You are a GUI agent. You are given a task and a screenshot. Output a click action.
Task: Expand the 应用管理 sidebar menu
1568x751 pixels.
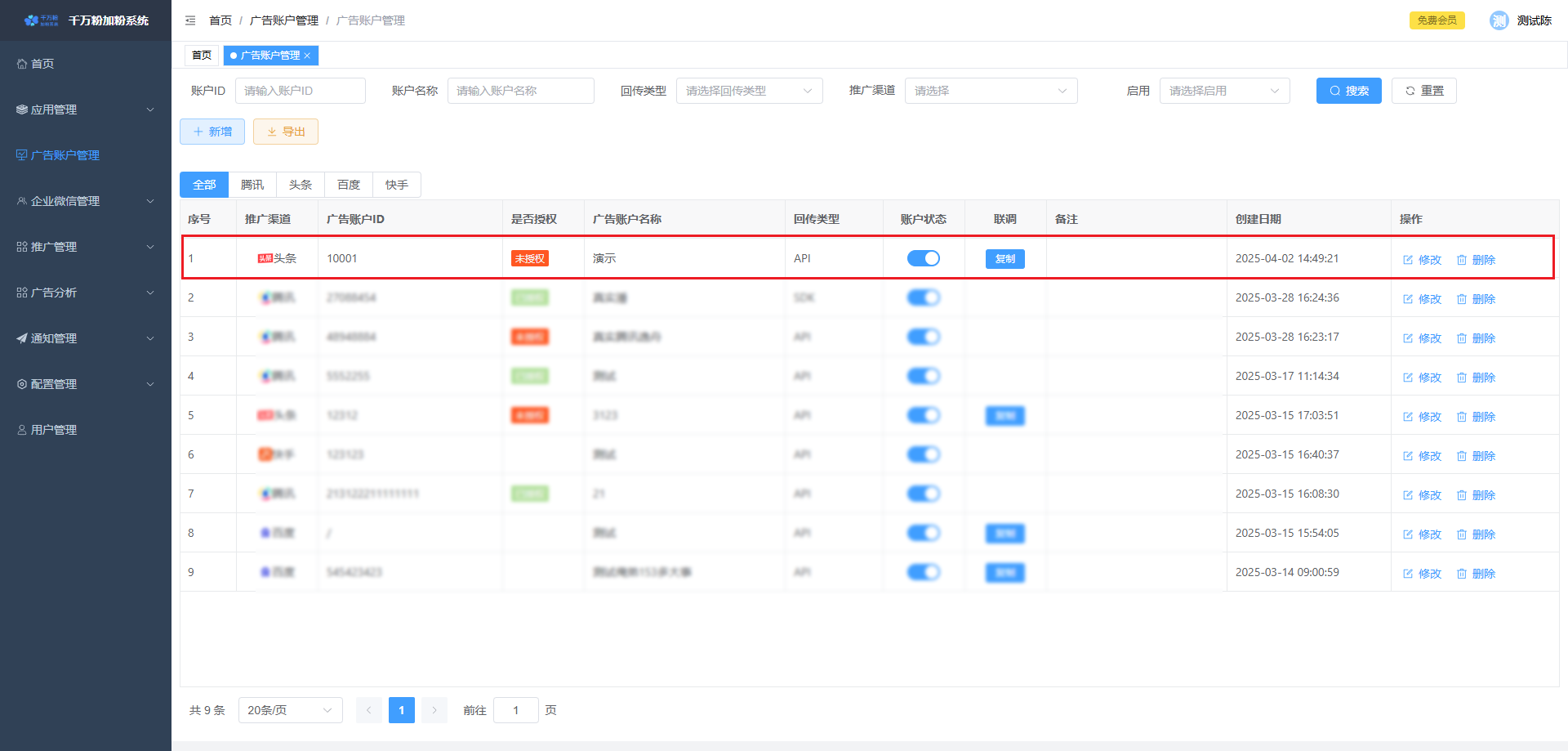86,110
